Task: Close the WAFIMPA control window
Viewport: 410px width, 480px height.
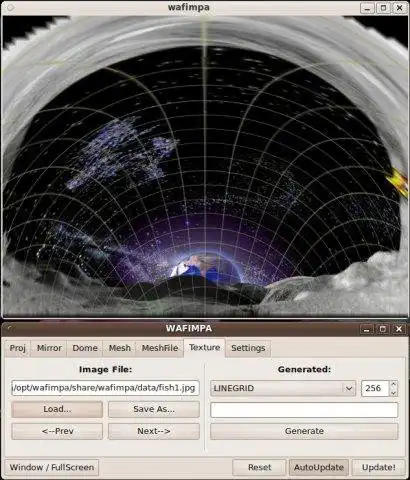Action: tap(399, 329)
